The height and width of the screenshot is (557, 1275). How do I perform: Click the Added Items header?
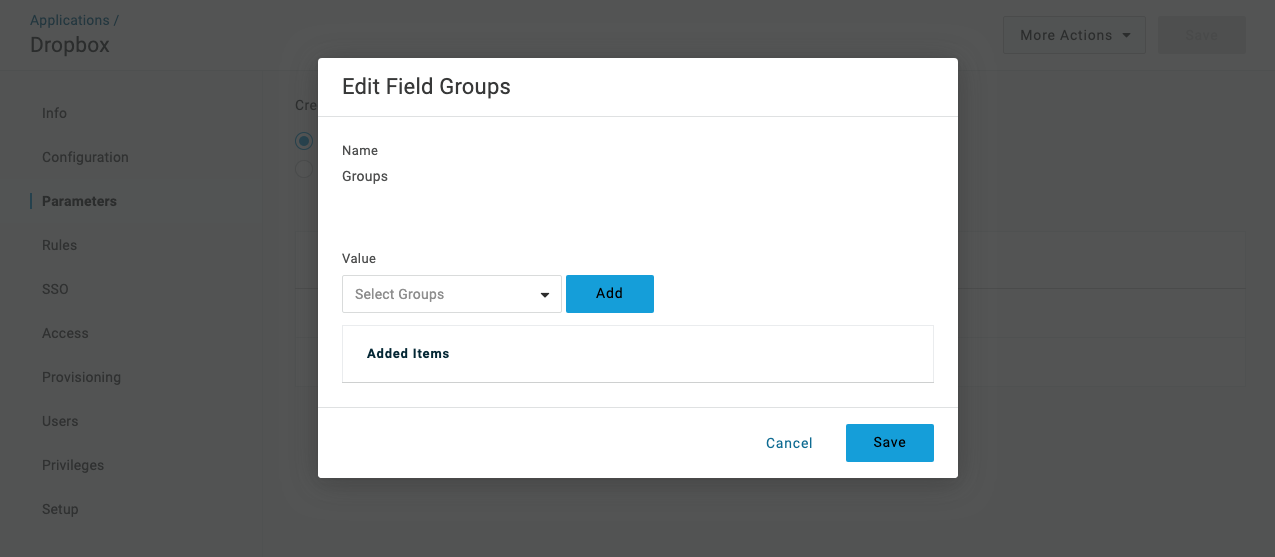[x=408, y=354]
